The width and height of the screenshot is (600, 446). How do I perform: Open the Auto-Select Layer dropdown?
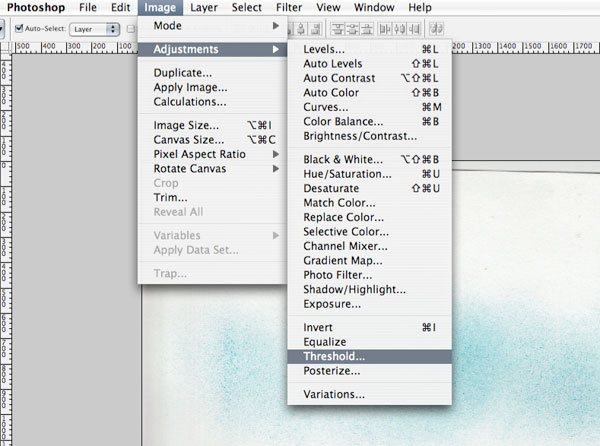click(x=95, y=29)
